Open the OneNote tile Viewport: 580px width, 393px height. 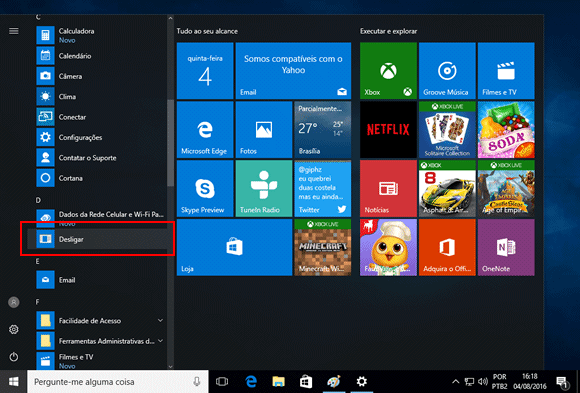pyautogui.click(x=506, y=247)
